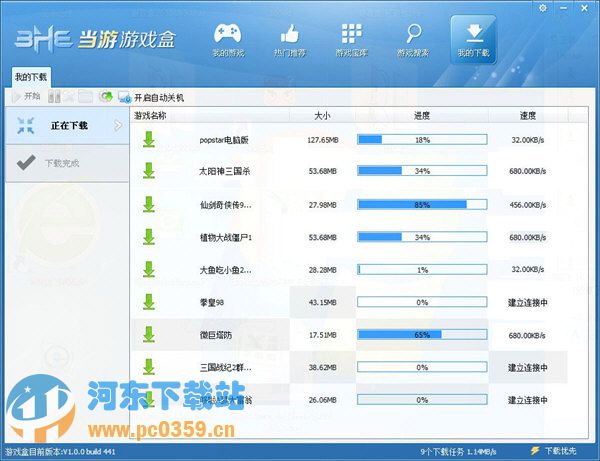Click the 0% progress bar of 拳皇98
The image size is (600, 461).
click(422, 302)
